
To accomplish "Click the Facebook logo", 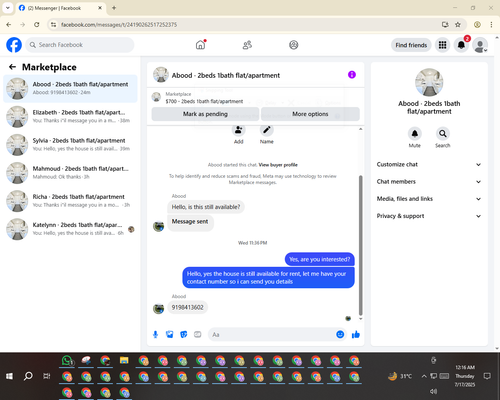I will tap(14, 45).
